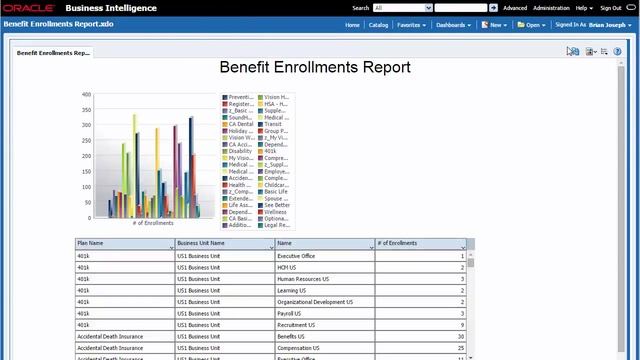Click the New menu label
This screenshot has height=360, width=640.
point(496,25)
